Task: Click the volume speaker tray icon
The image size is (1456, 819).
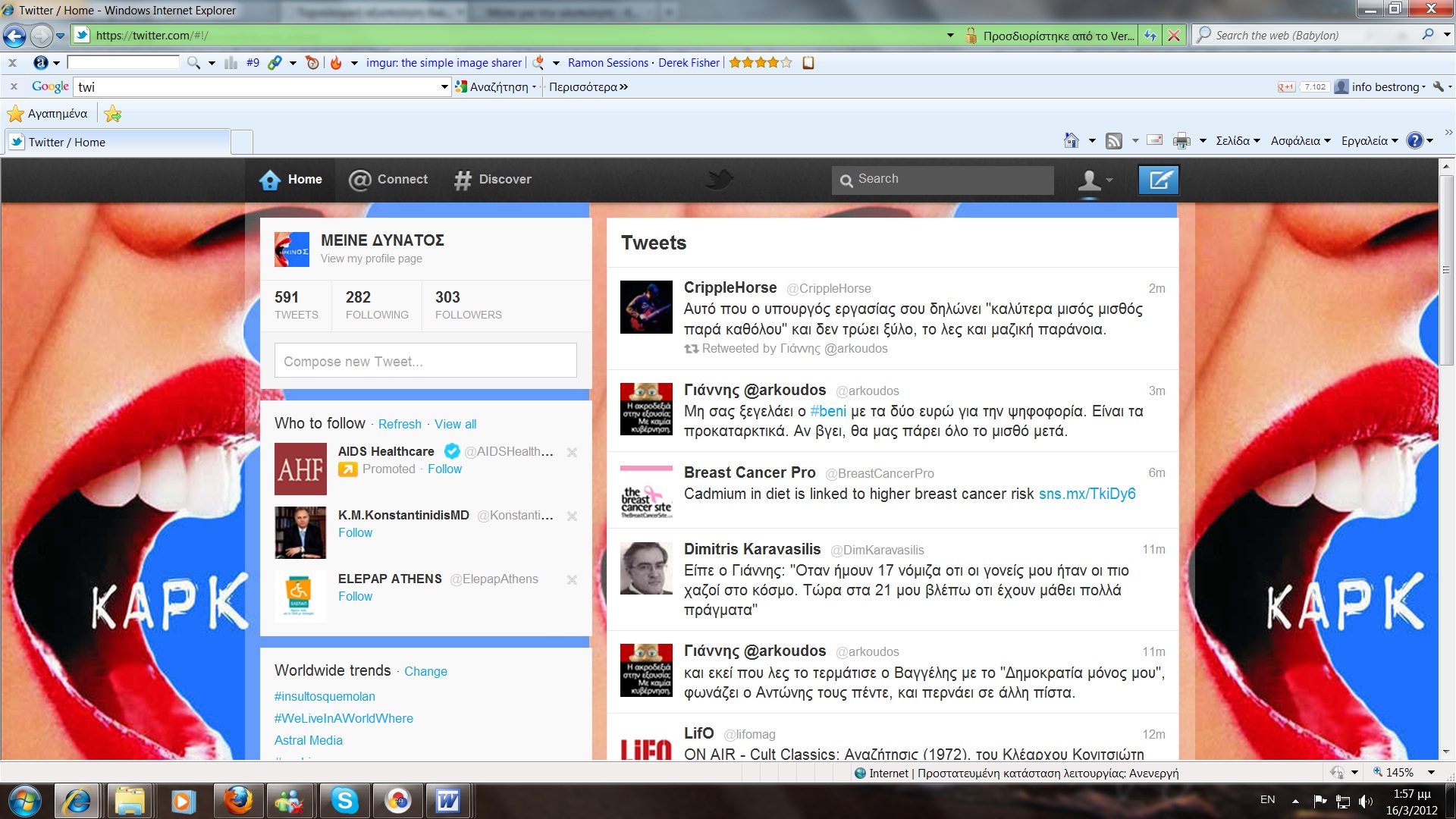Action: tap(1366, 801)
